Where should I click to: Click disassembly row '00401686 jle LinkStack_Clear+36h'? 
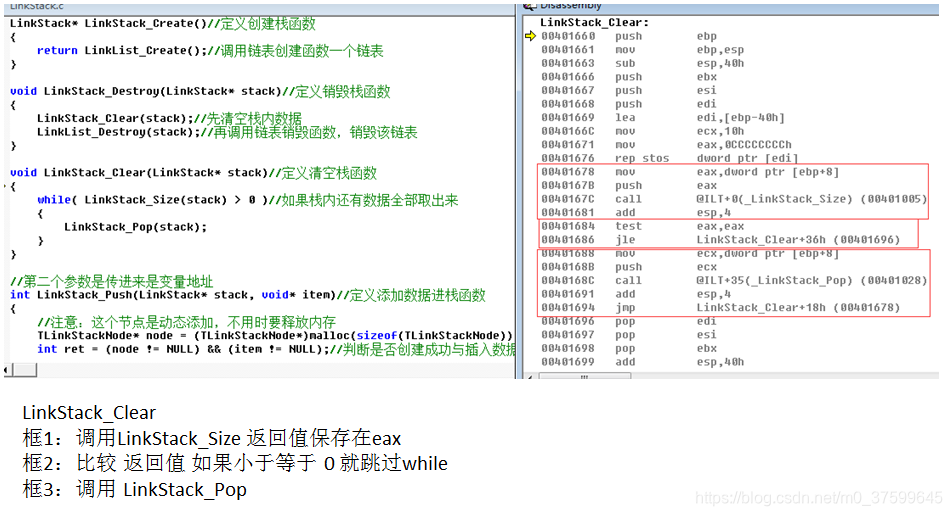(x=721, y=240)
